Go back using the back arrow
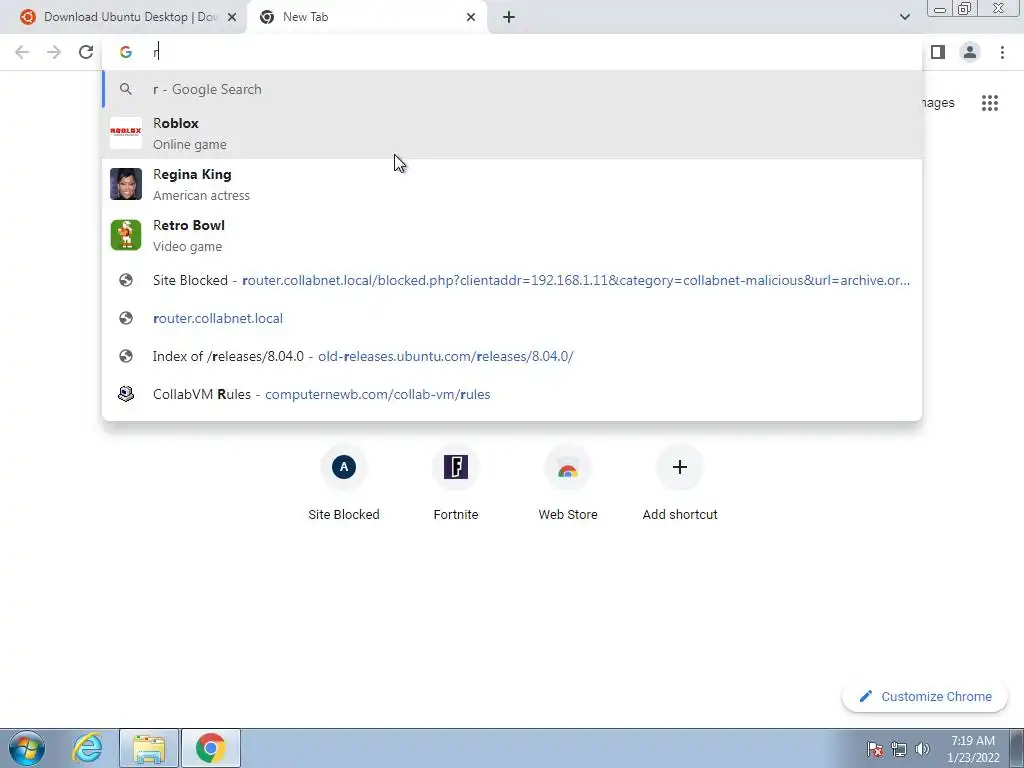 (x=22, y=52)
